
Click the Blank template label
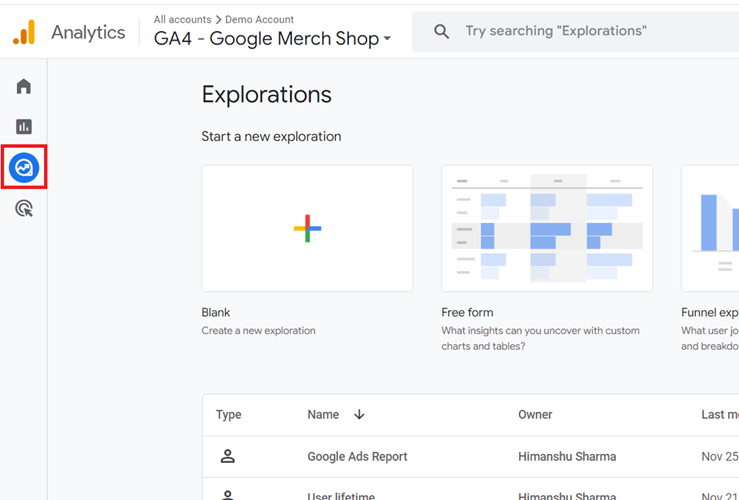click(x=216, y=312)
